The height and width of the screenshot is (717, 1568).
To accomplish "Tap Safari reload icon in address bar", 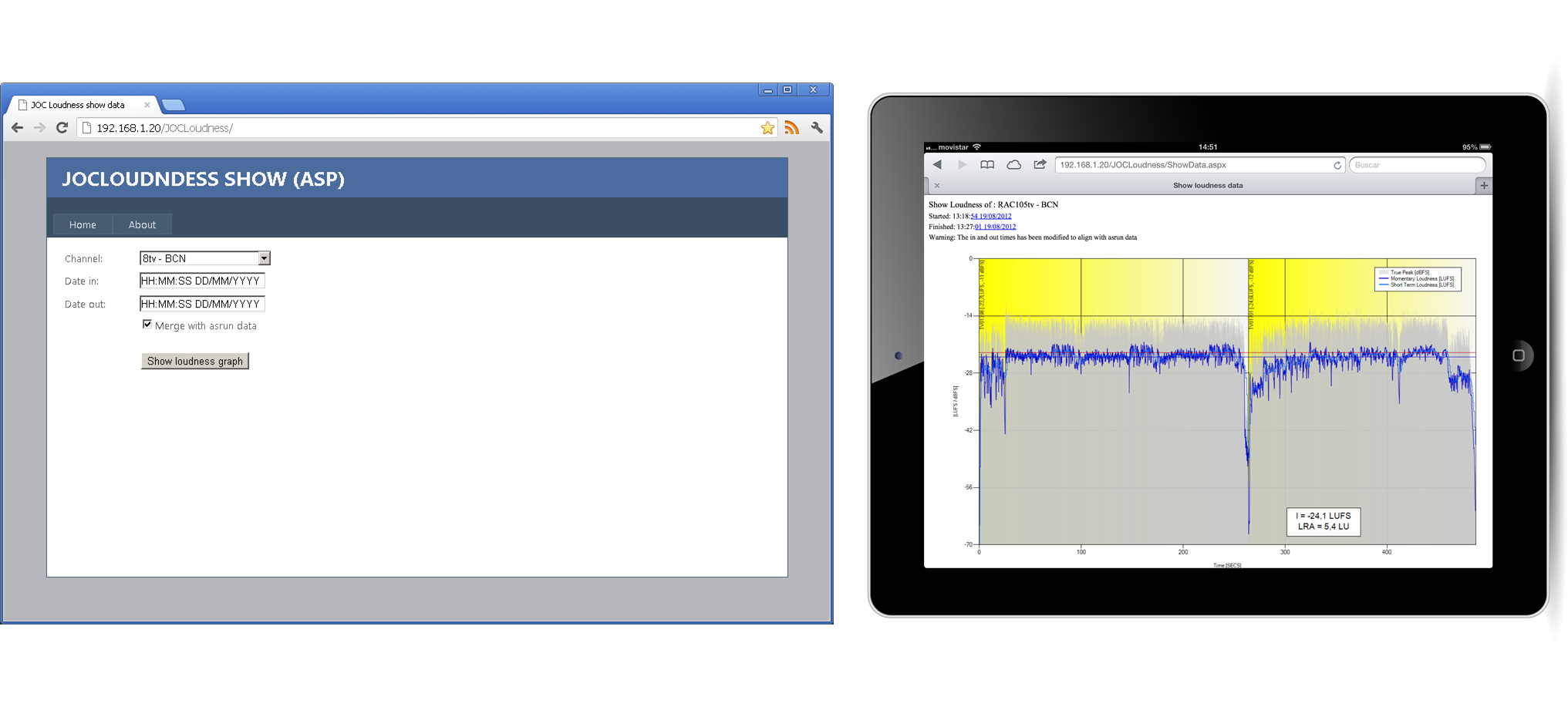I will 1337,165.
